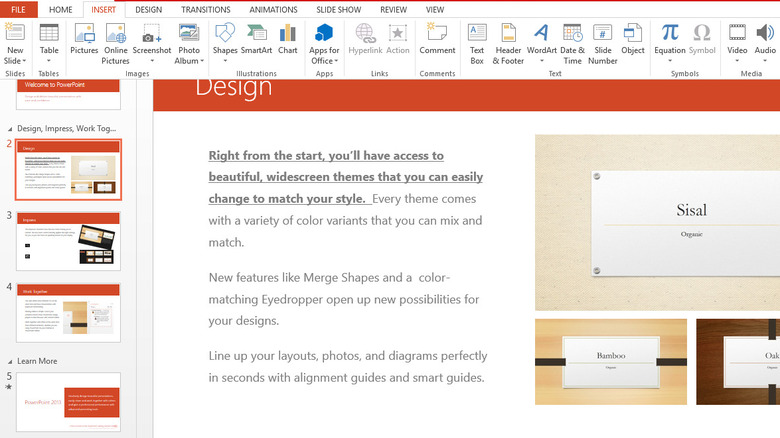780x438 pixels.
Task: Switch to the Design tab
Action: 148,9
